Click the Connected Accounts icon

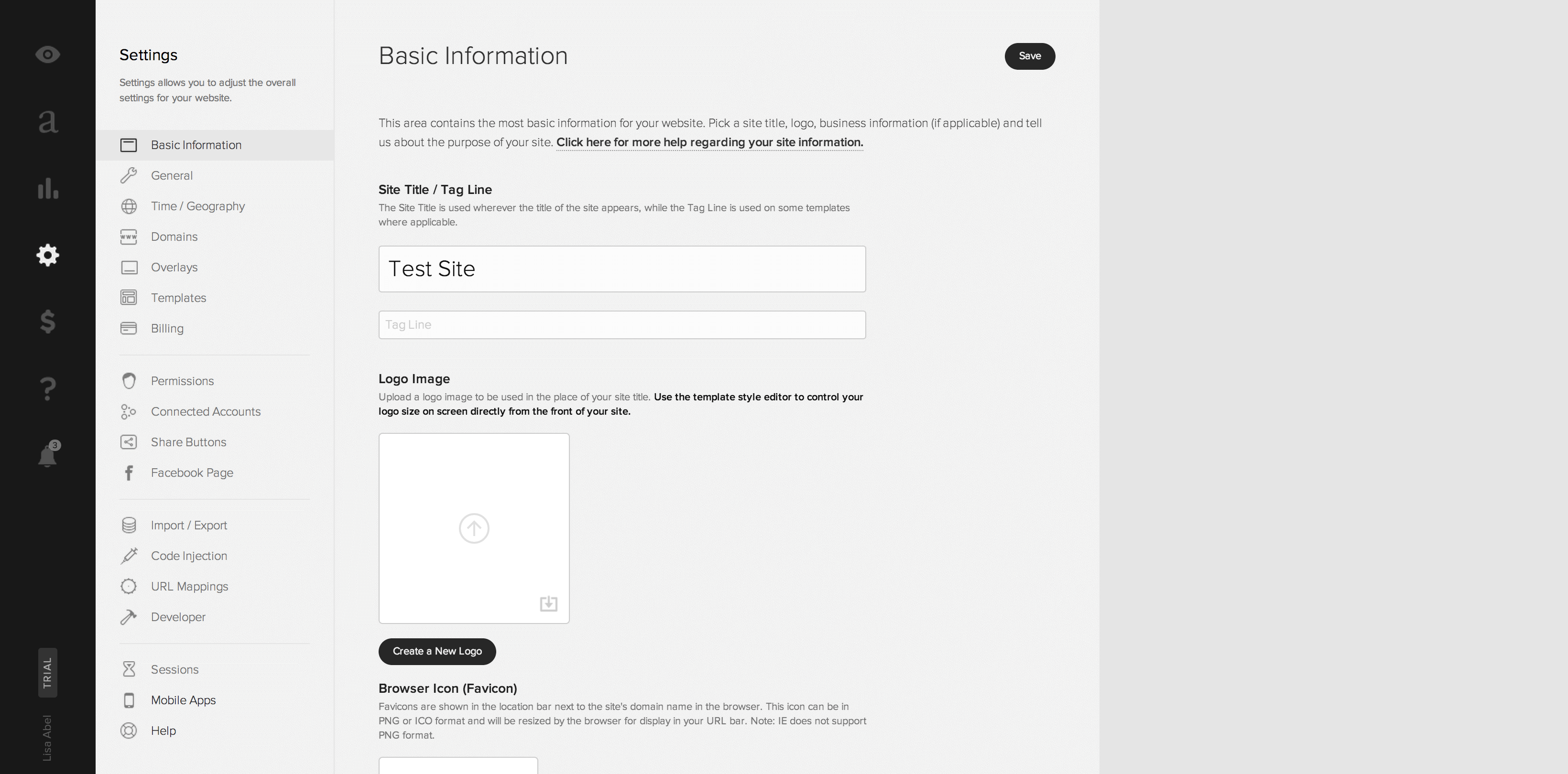129,412
